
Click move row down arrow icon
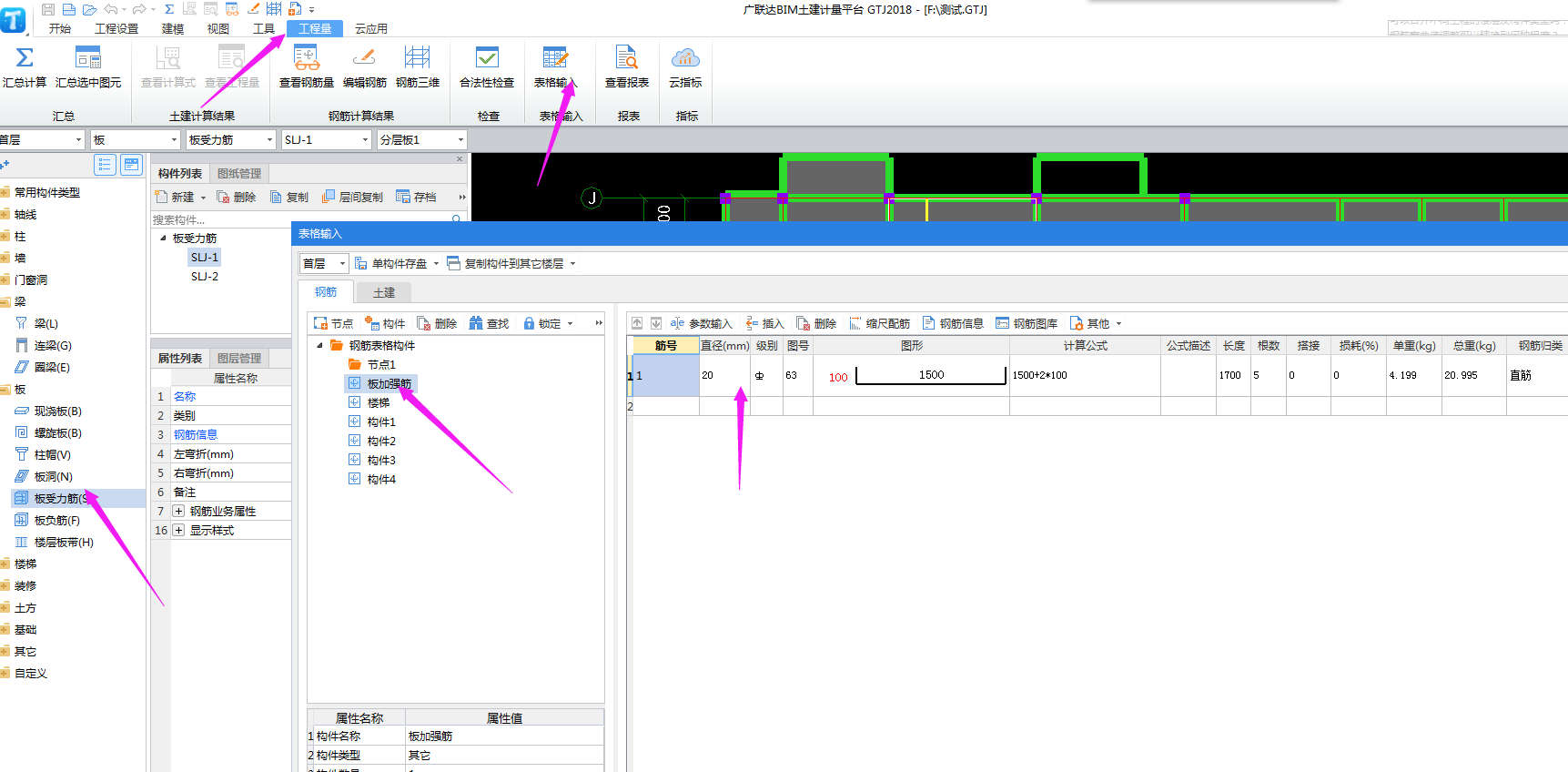click(x=655, y=323)
